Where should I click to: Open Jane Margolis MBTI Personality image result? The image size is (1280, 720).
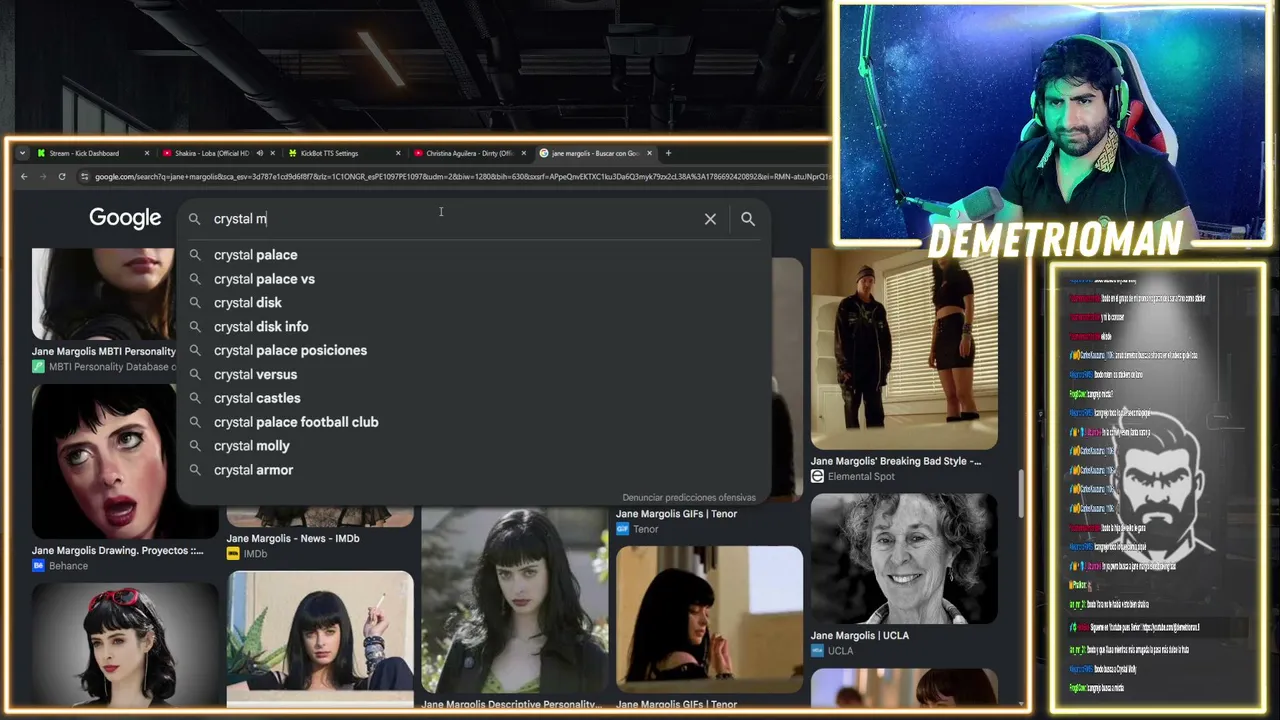pyautogui.click(x=104, y=294)
